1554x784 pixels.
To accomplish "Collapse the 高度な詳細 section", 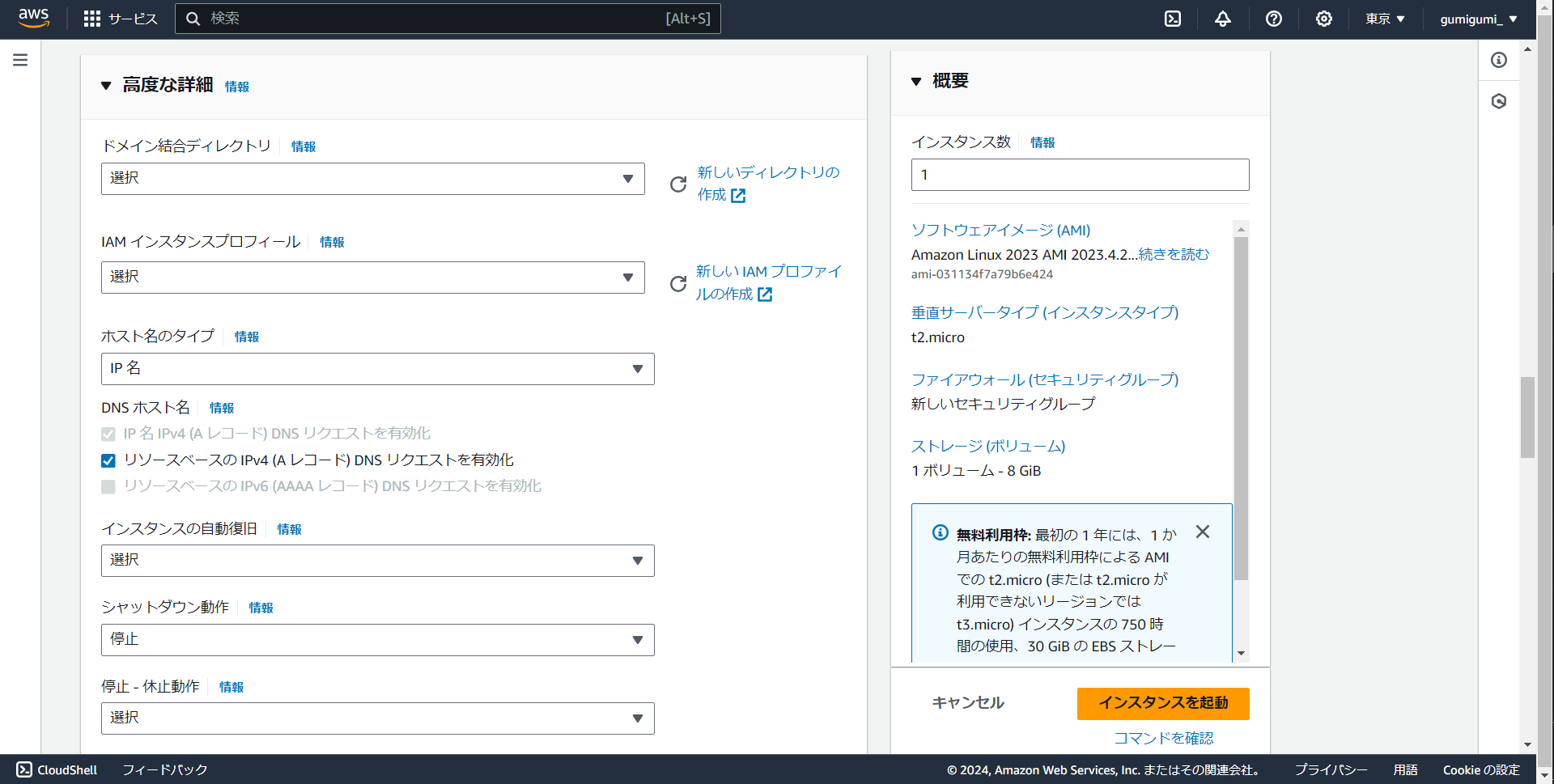I will 105,85.
